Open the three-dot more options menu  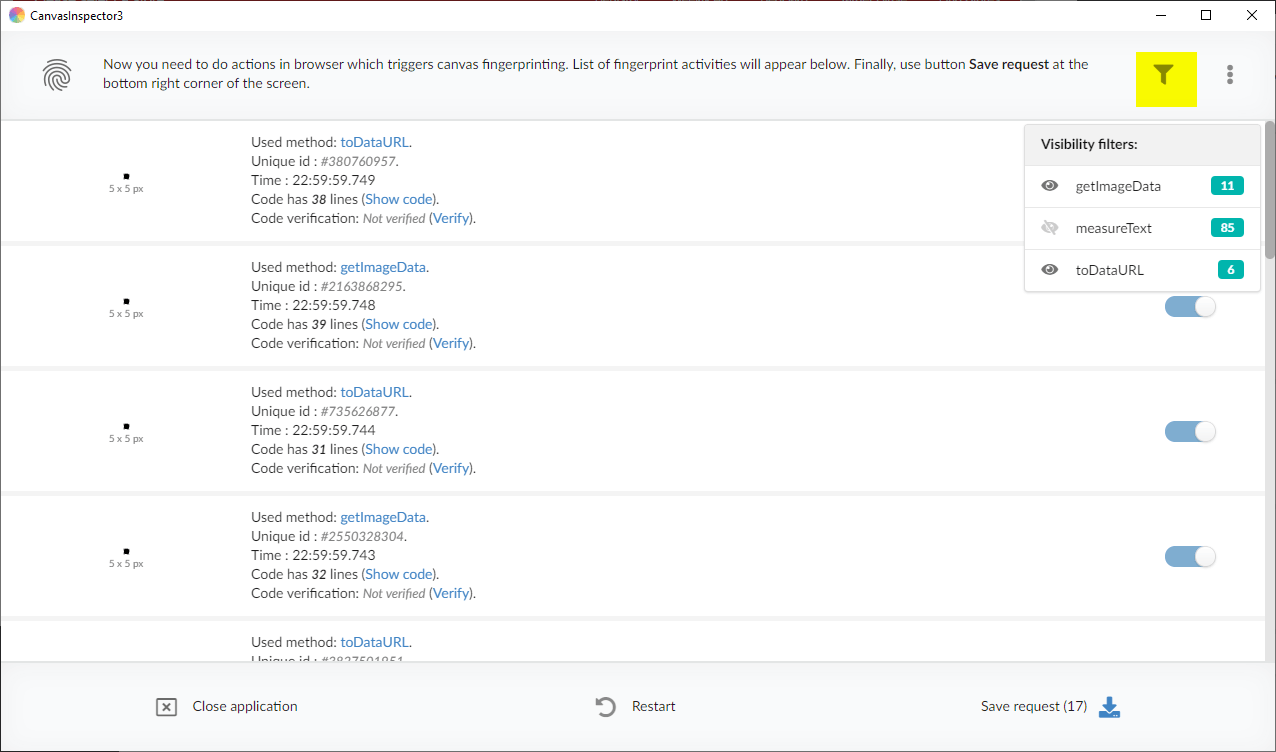tap(1230, 74)
